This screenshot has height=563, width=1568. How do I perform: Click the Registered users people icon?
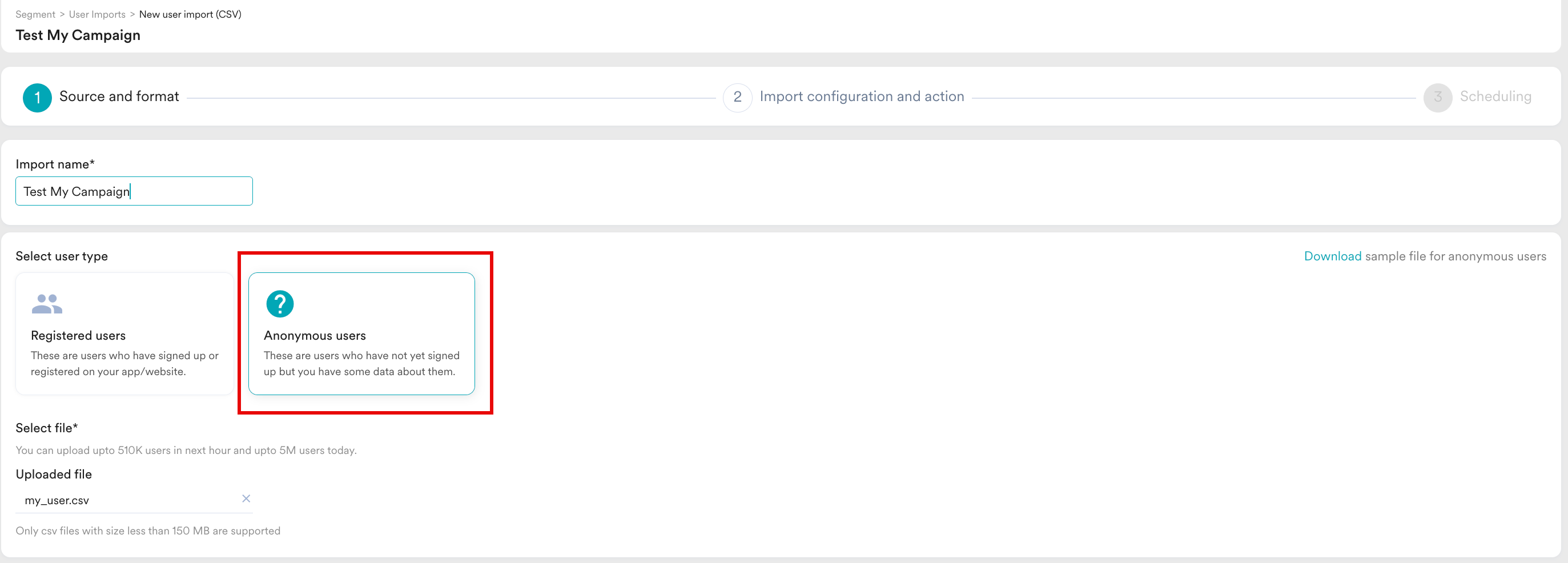click(47, 304)
